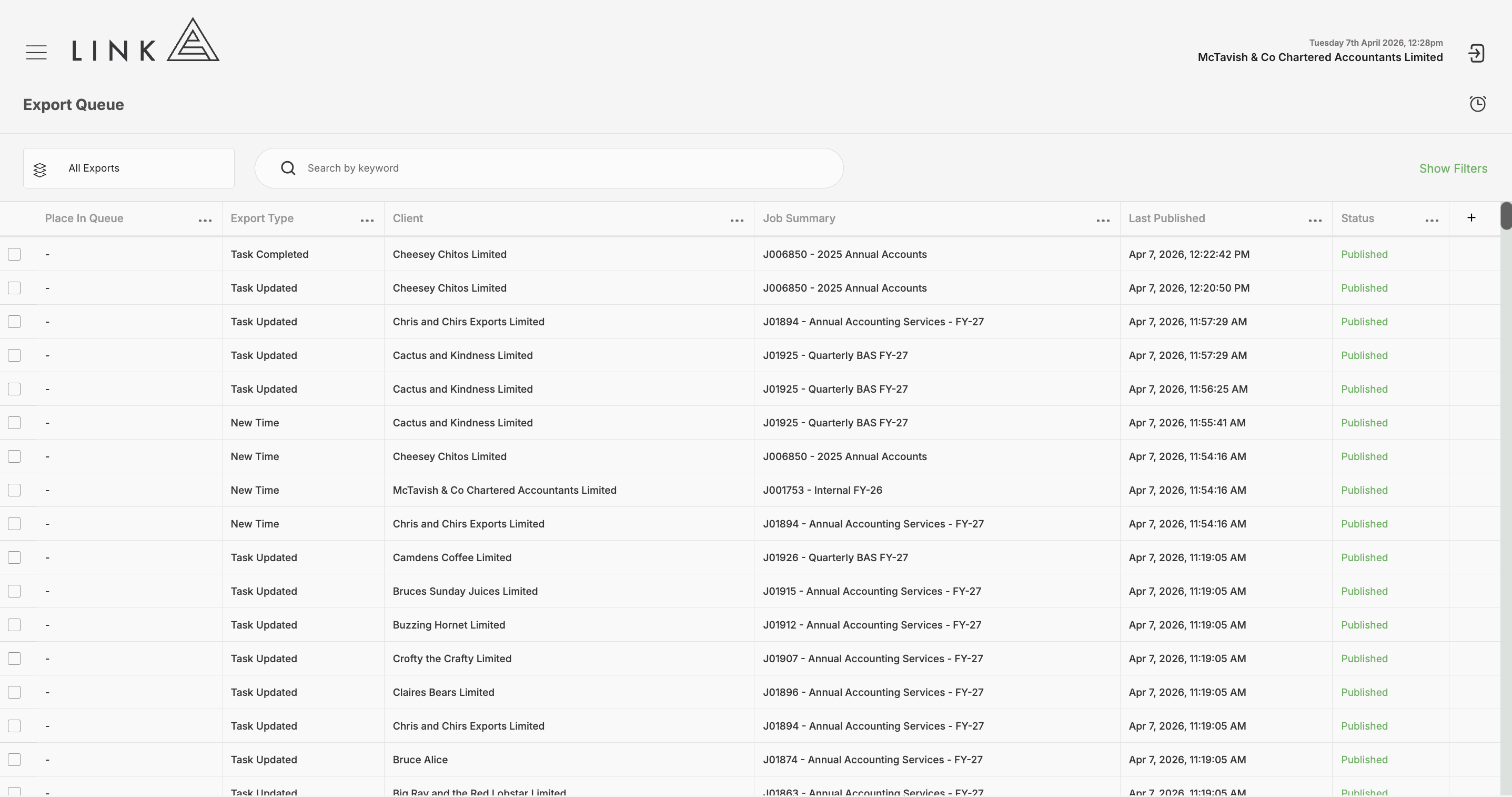Click J01912 - Annual Accounting Services job
The width and height of the screenshot is (1512, 797).
tap(872, 625)
